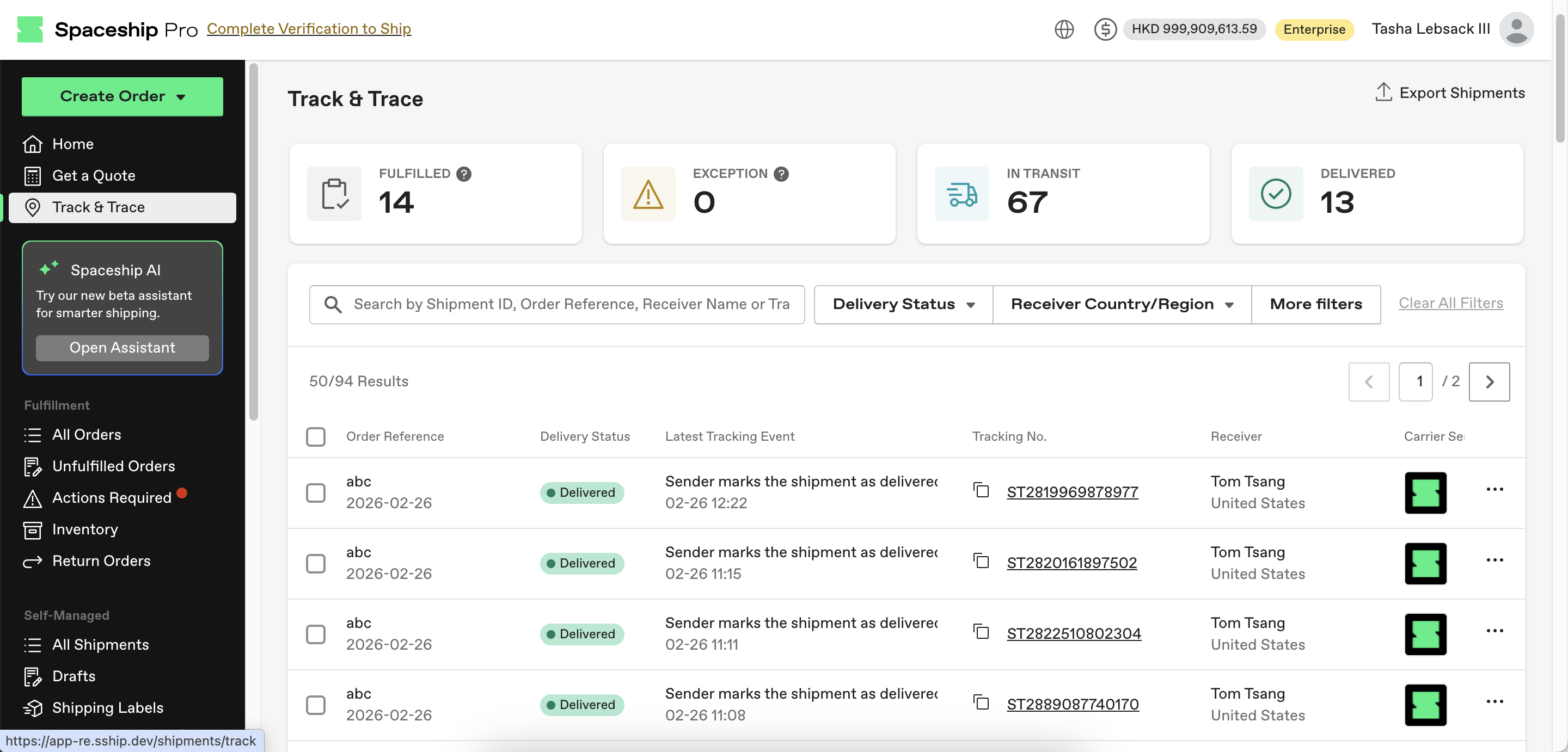Click the Open Assistant button
This screenshot has width=1568, height=752.
click(x=122, y=347)
